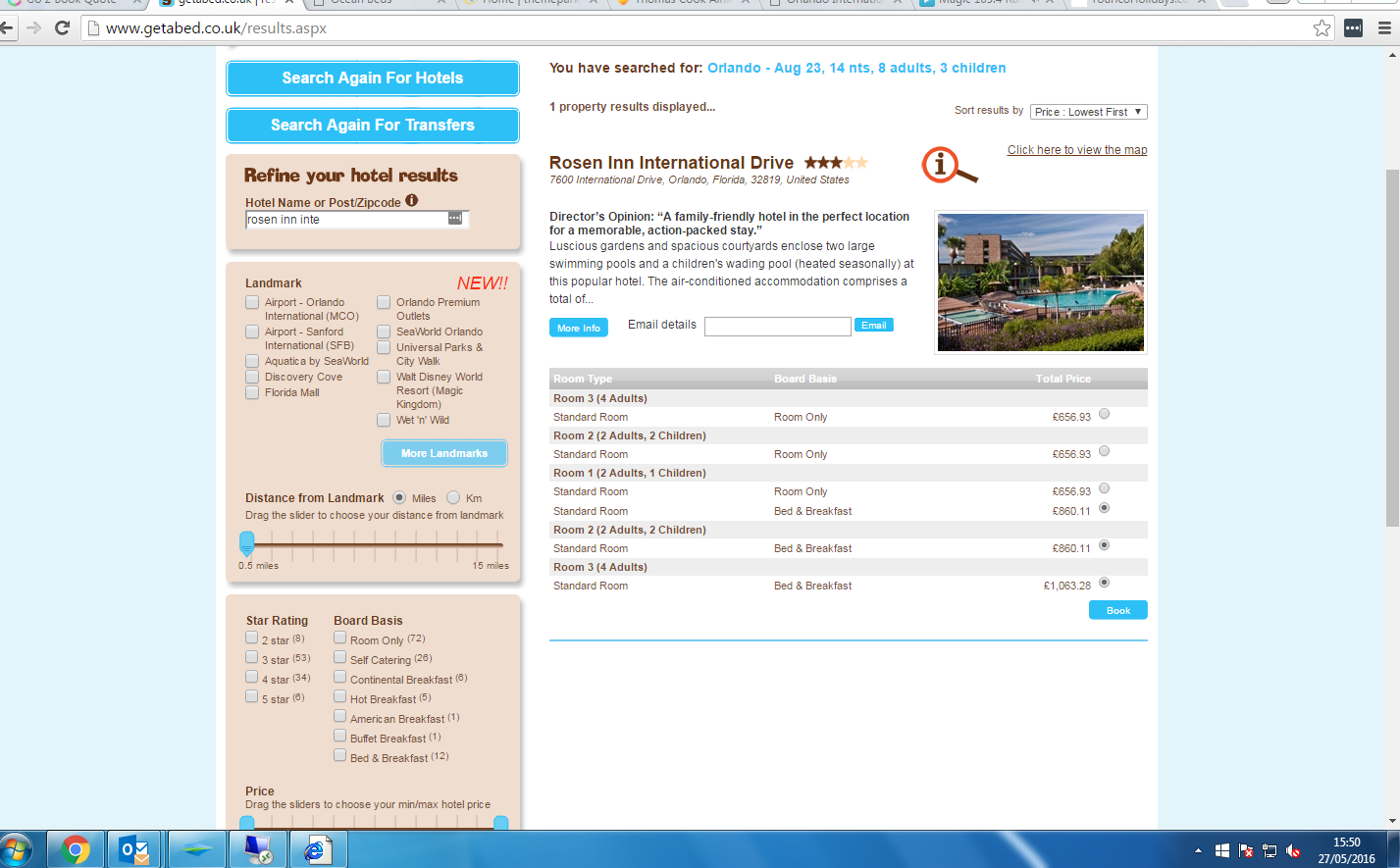Check the Wet 'n' Wild landmark
Screen dimensions: 1400x868
click(384, 420)
